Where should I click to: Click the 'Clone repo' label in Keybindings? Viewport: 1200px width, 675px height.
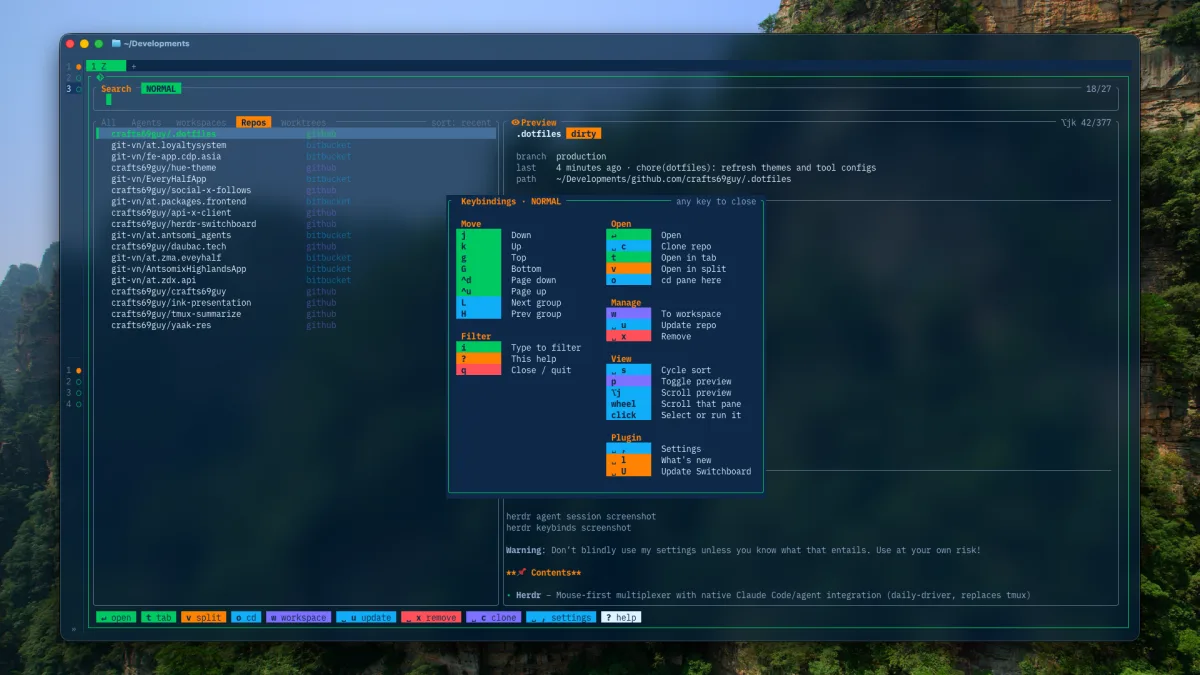(x=686, y=247)
